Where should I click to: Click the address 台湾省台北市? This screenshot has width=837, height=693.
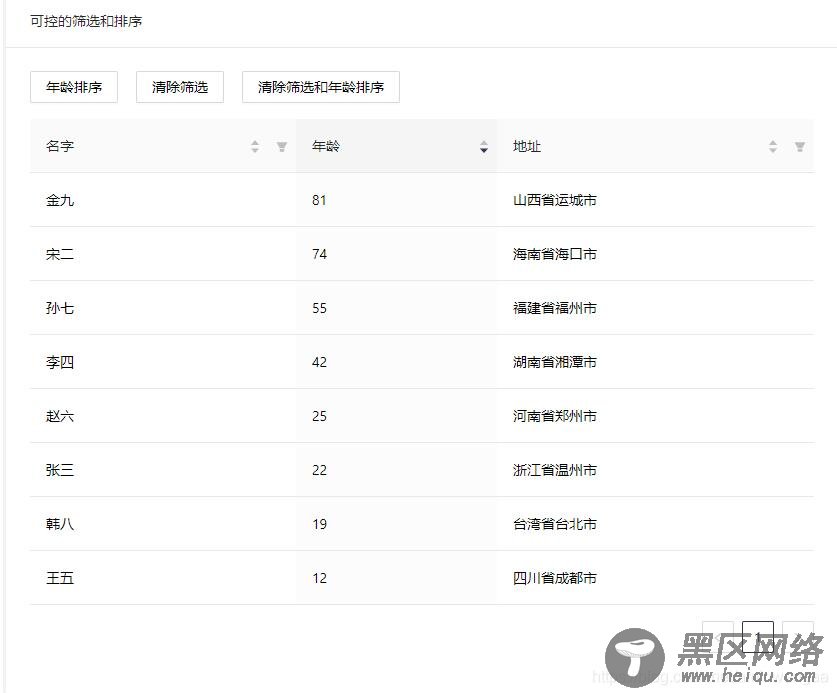[555, 524]
